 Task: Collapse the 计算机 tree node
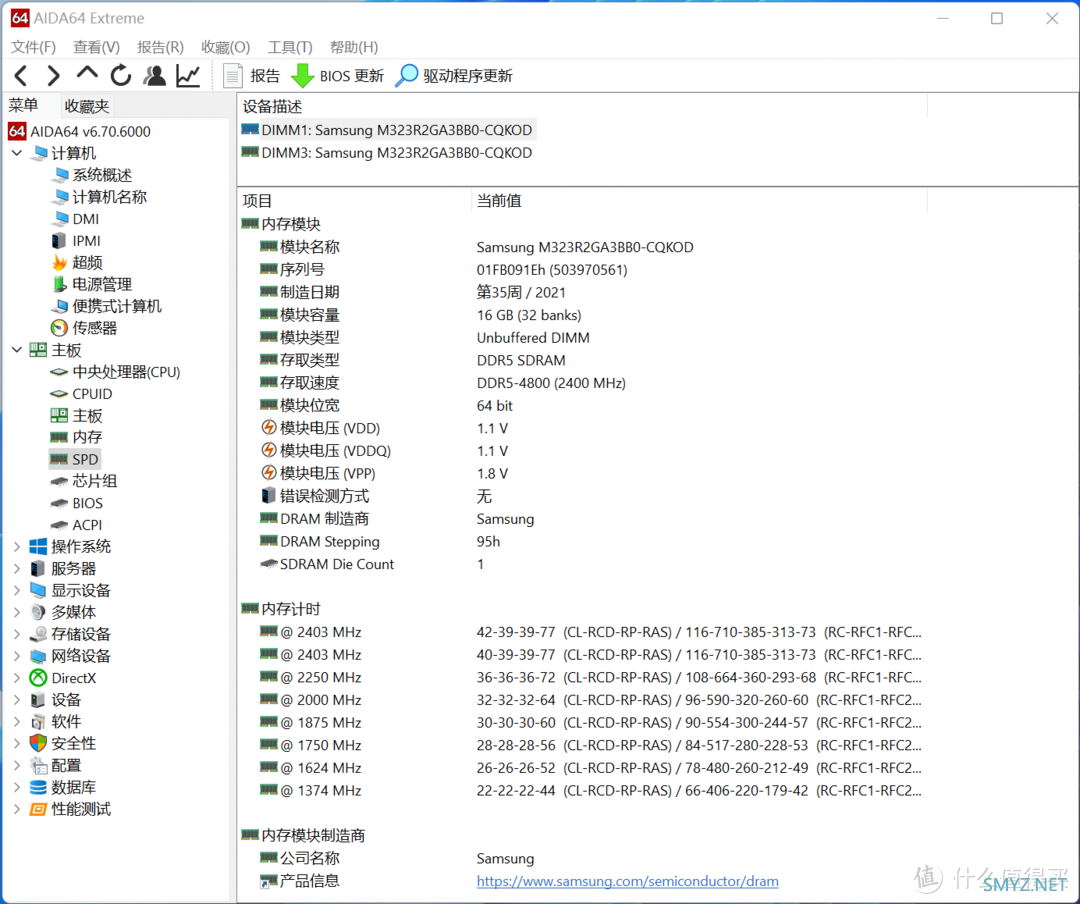(17, 153)
